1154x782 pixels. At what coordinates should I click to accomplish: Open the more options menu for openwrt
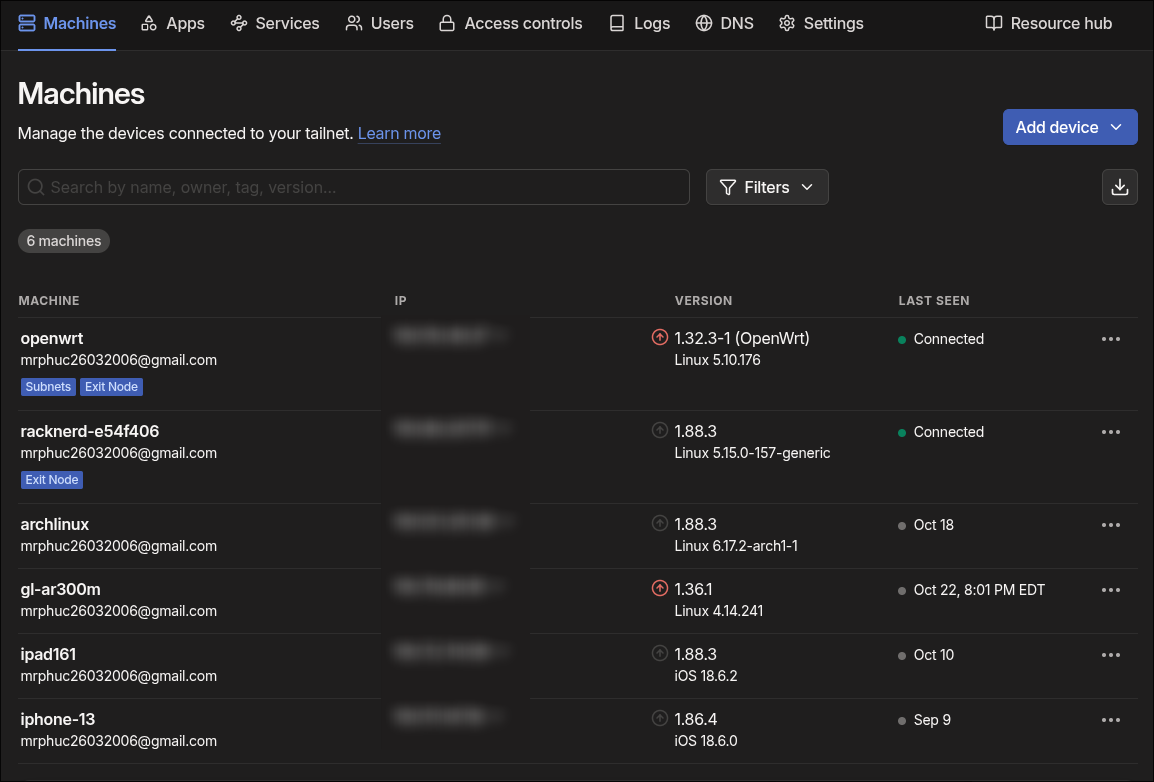(x=1111, y=339)
